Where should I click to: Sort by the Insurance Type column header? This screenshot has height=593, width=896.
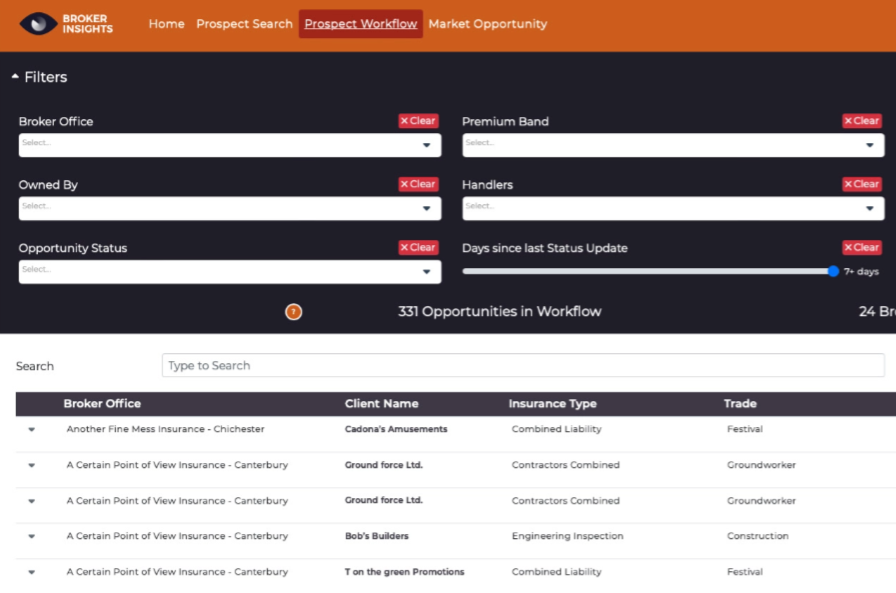coord(553,403)
